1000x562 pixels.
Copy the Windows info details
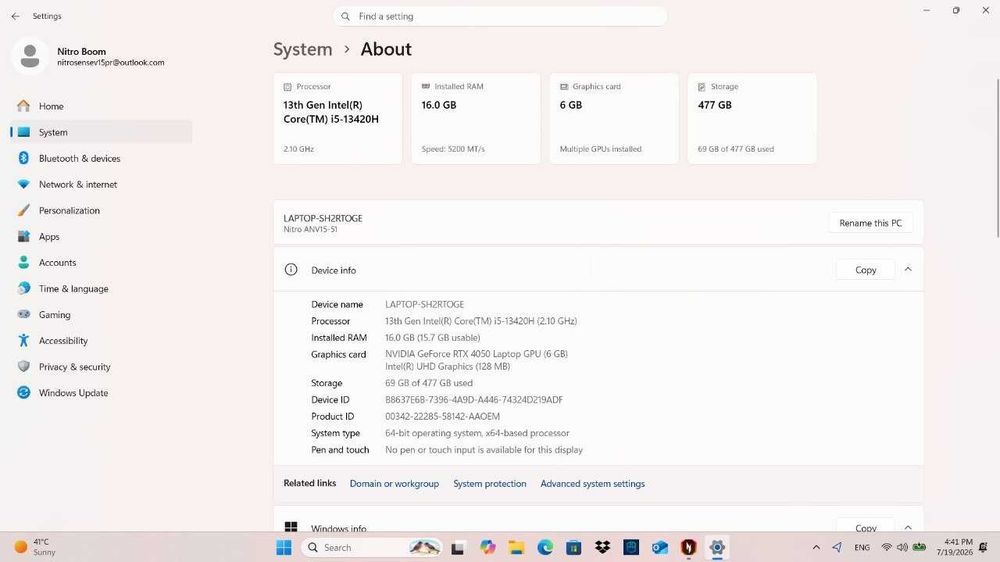[865, 528]
